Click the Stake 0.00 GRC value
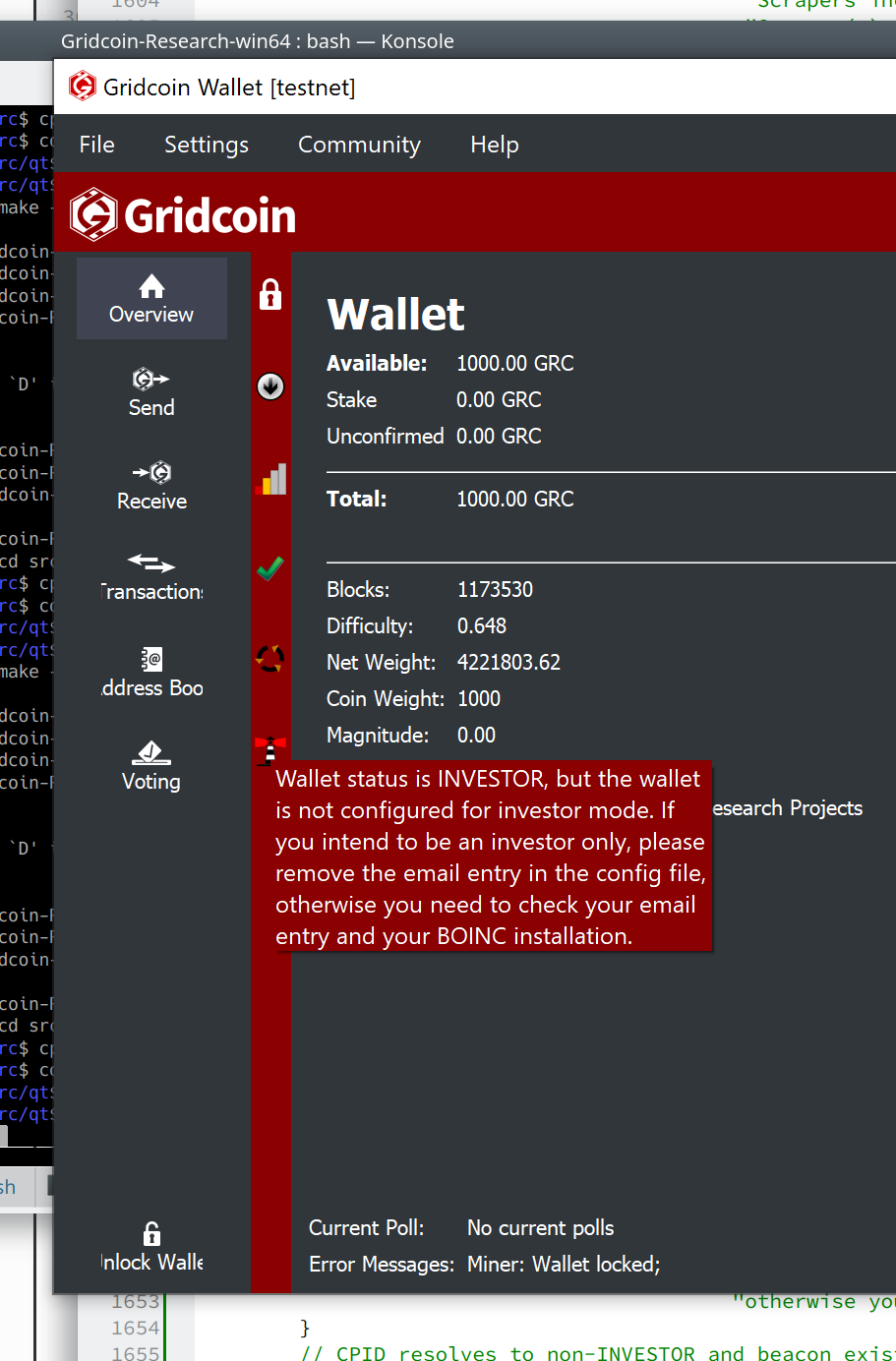This screenshot has height=1361, width=896. [x=499, y=399]
